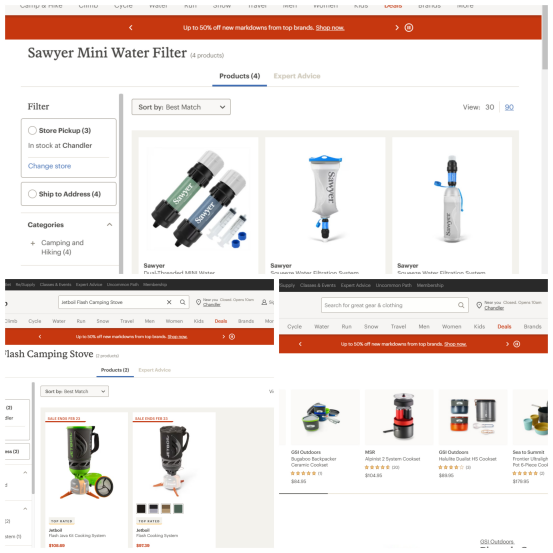View 90 products per page
The width and height of the screenshot is (553, 553).
(x=509, y=107)
